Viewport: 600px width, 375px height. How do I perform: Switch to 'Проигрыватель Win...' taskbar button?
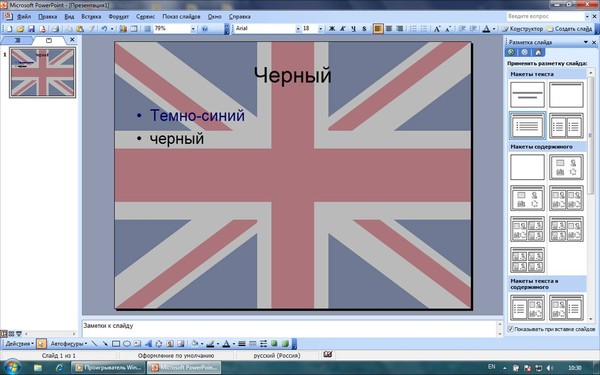pos(108,368)
